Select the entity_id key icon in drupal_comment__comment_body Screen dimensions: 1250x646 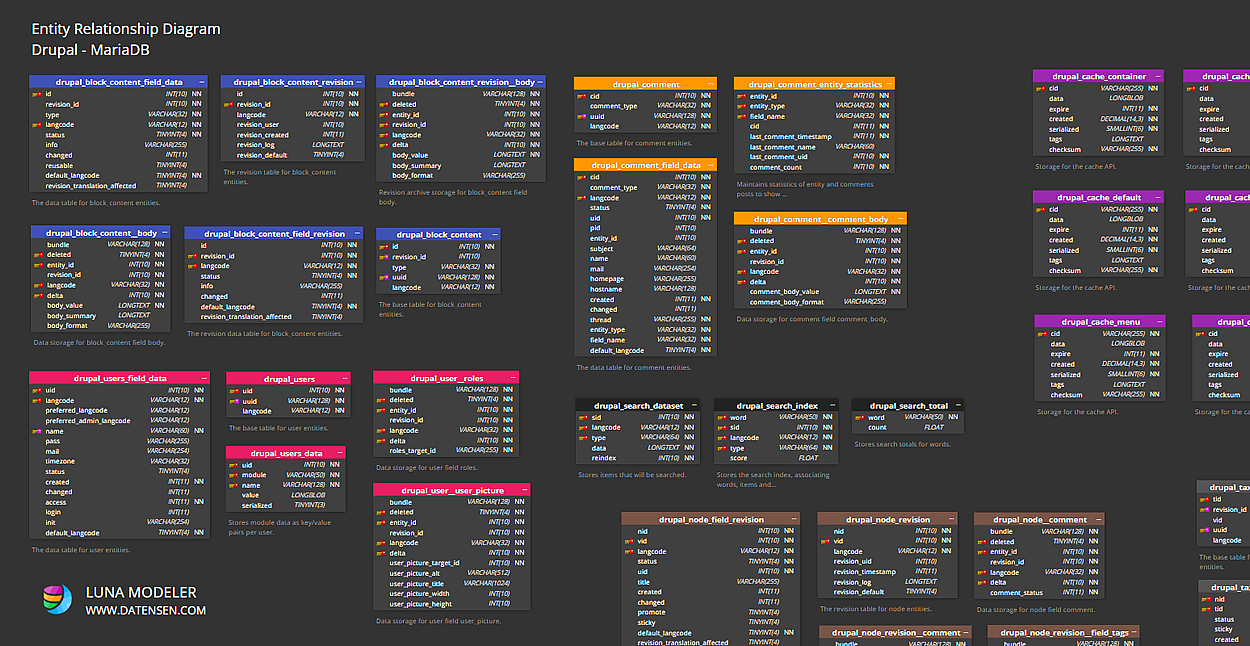[x=740, y=251]
